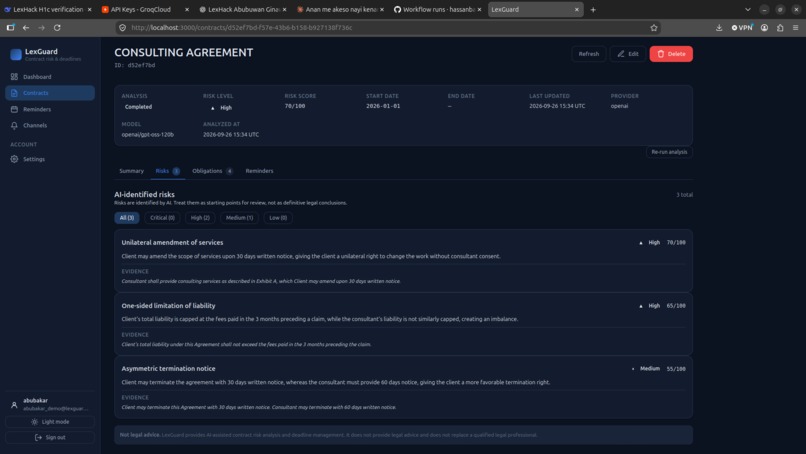The width and height of the screenshot is (806, 454).
Task: Select the Contracts sidebar item
Action: (x=50, y=93)
